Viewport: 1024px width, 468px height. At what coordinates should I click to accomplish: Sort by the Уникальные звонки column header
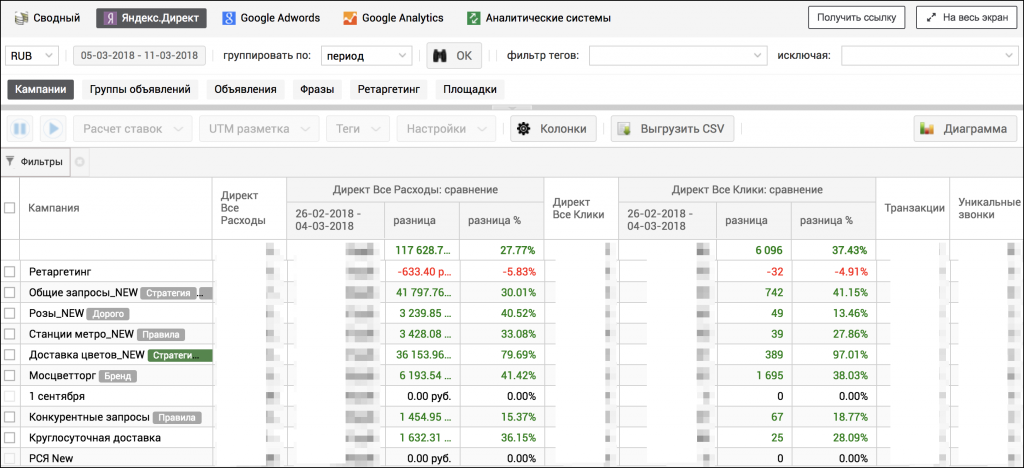tap(989, 208)
